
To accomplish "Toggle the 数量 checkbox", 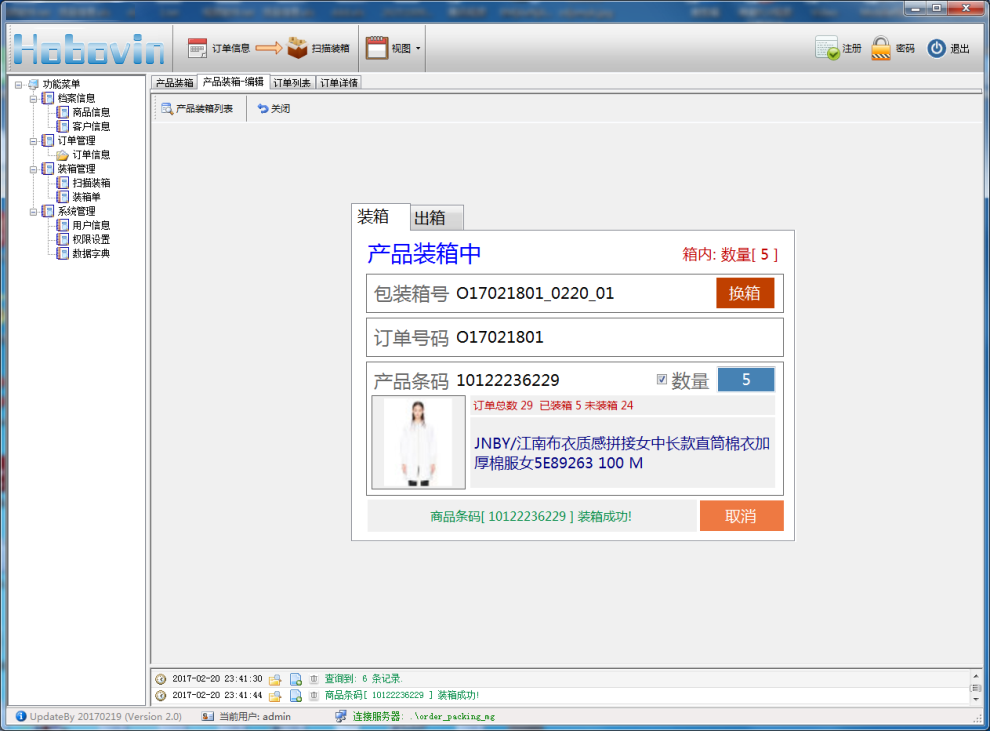I will pyautogui.click(x=661, y=380).
